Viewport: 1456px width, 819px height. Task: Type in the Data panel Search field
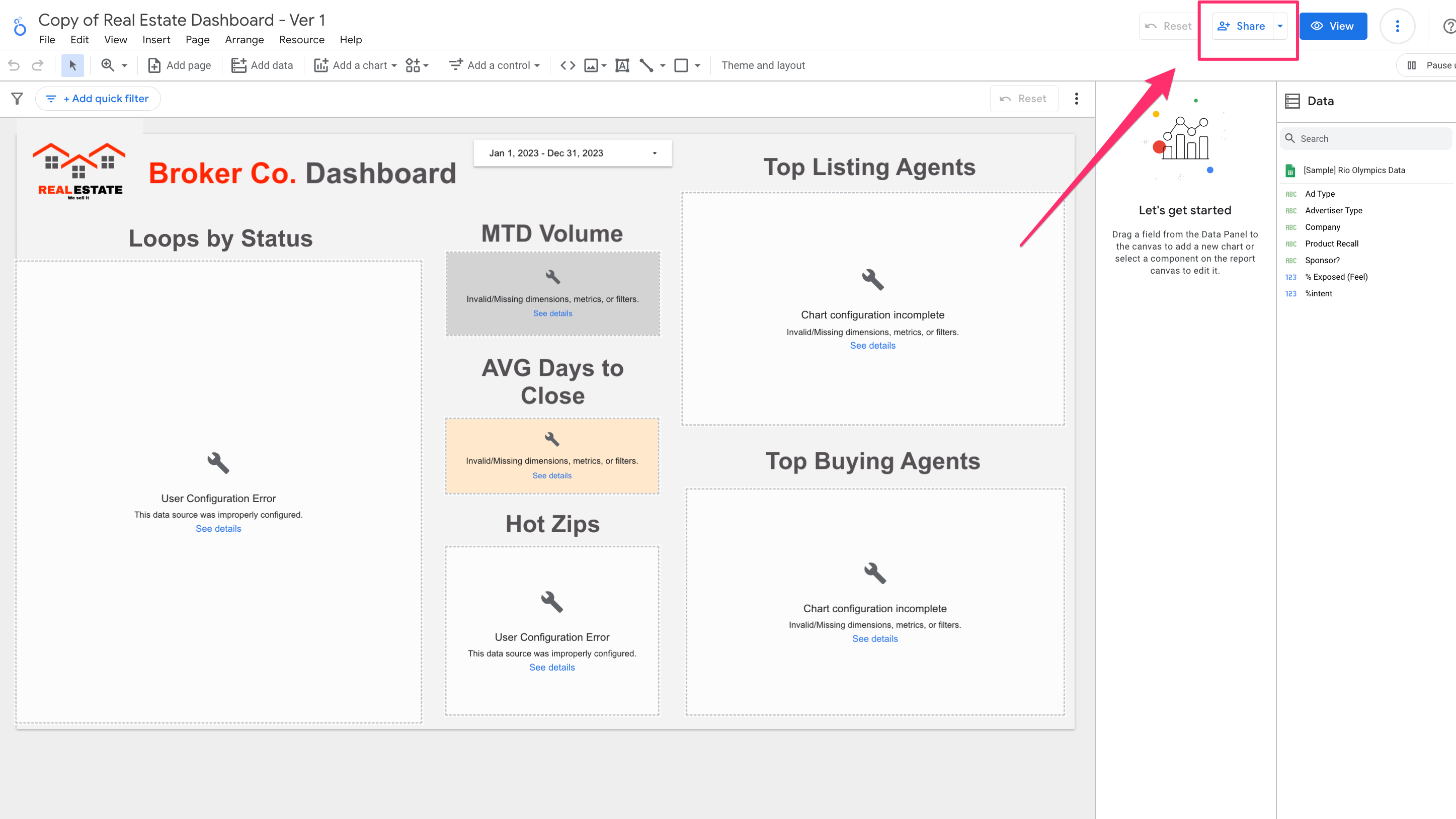click(1366, 138)
